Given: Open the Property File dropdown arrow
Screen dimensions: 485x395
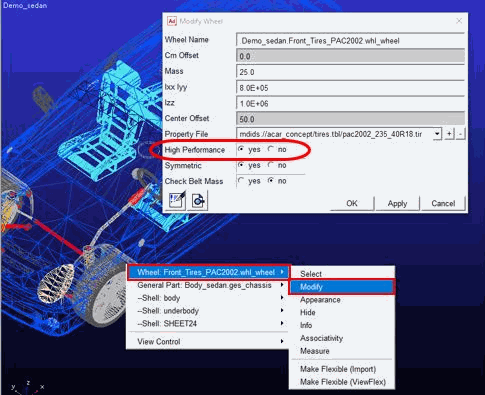Looking at the screenshot, I should click(437, 134).
